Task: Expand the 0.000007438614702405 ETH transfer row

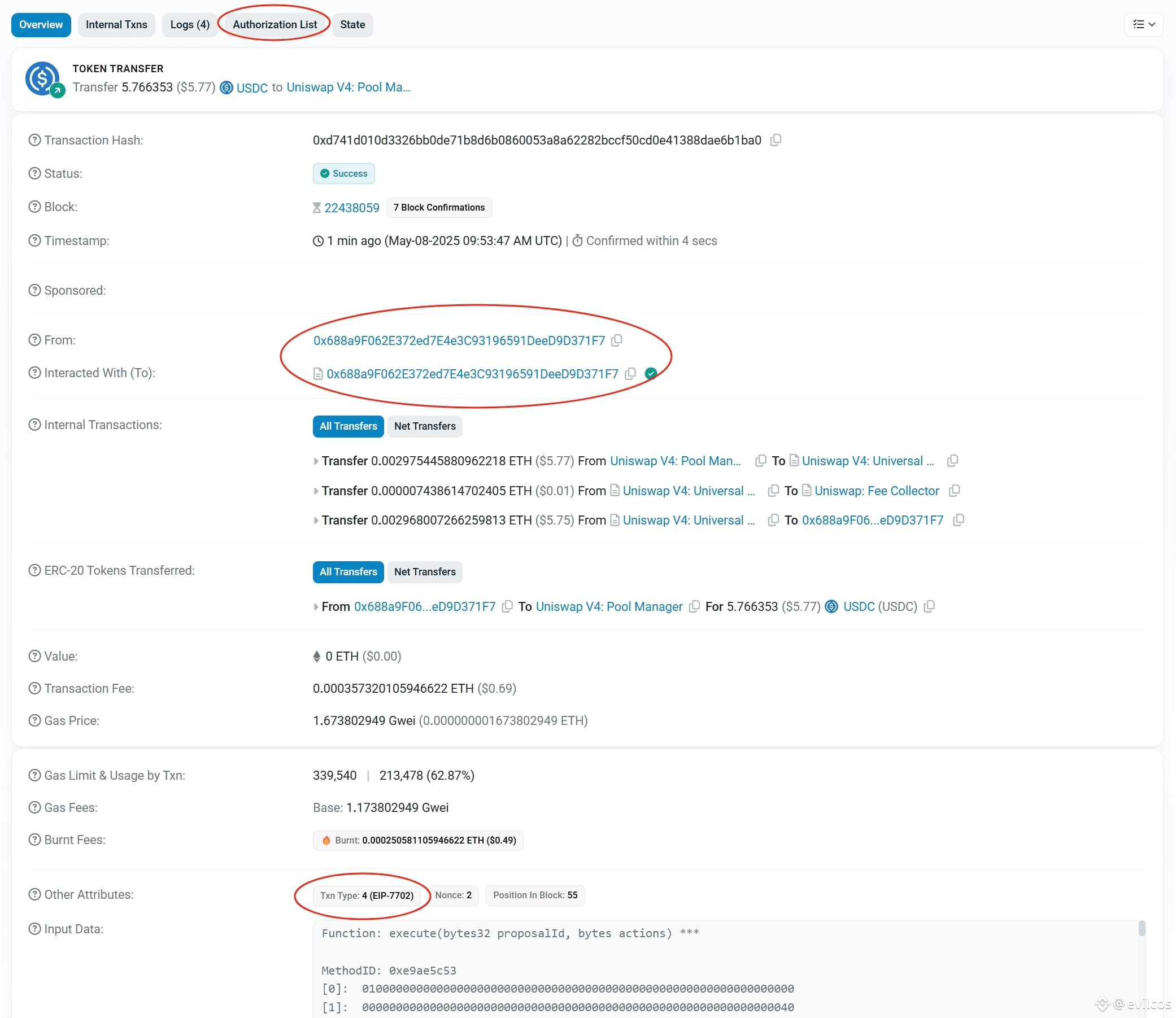Action: (x=316, y=491)
